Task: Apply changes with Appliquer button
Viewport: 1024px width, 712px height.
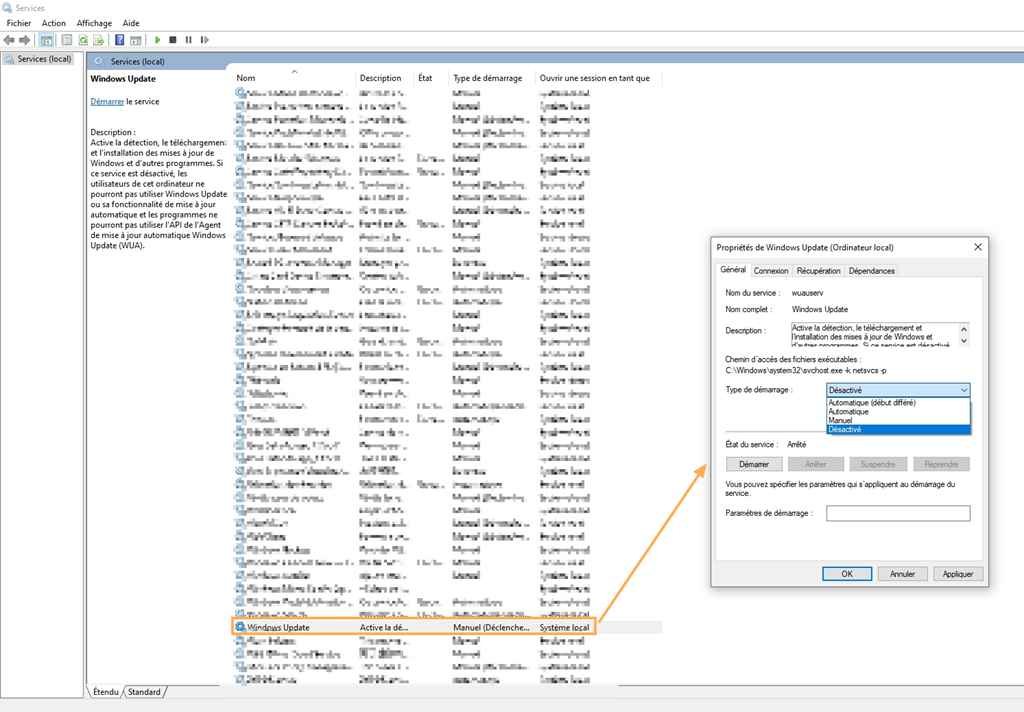Action: tap(957, 574)
